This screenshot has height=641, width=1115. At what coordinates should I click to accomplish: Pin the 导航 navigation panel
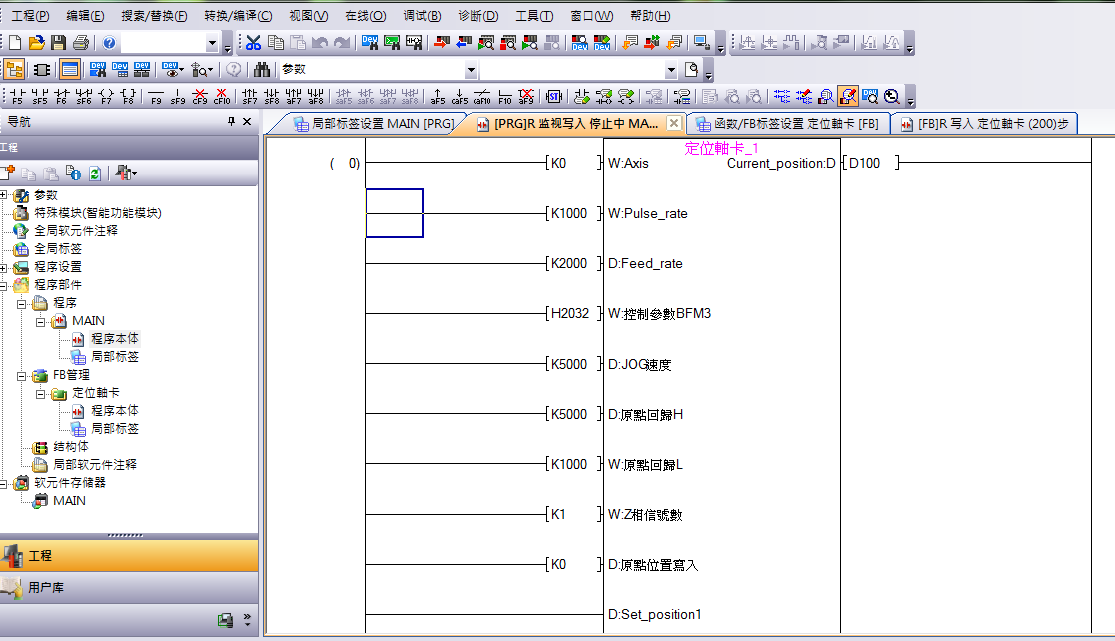coord(231,121)
